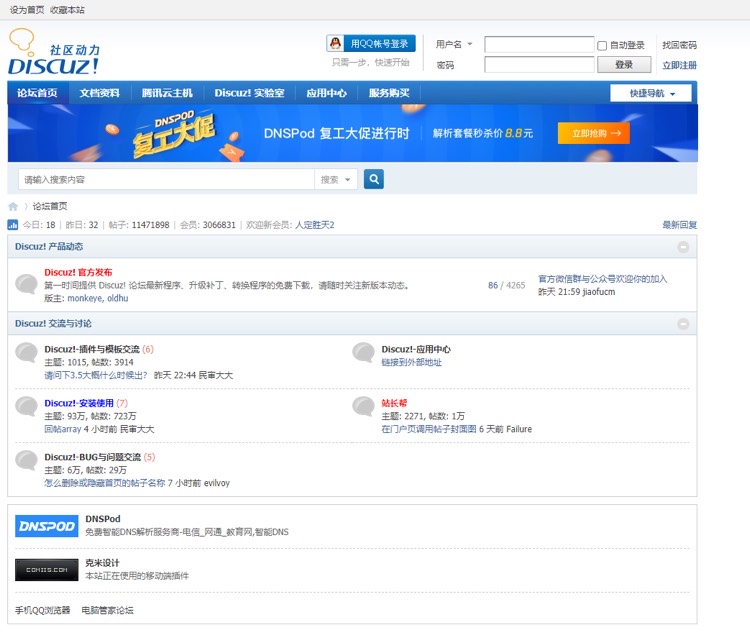The height and width of the screenshot is (633, 750).
Task: Open the Discuz! 实验室 nav item
Action: 249,93
